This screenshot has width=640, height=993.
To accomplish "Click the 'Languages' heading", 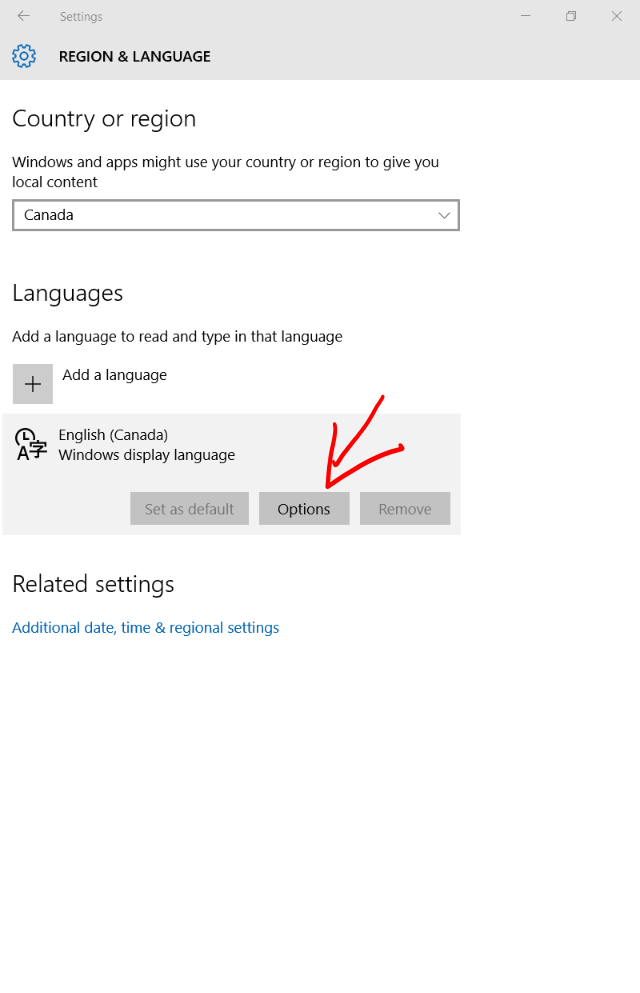I will [68, 294].
